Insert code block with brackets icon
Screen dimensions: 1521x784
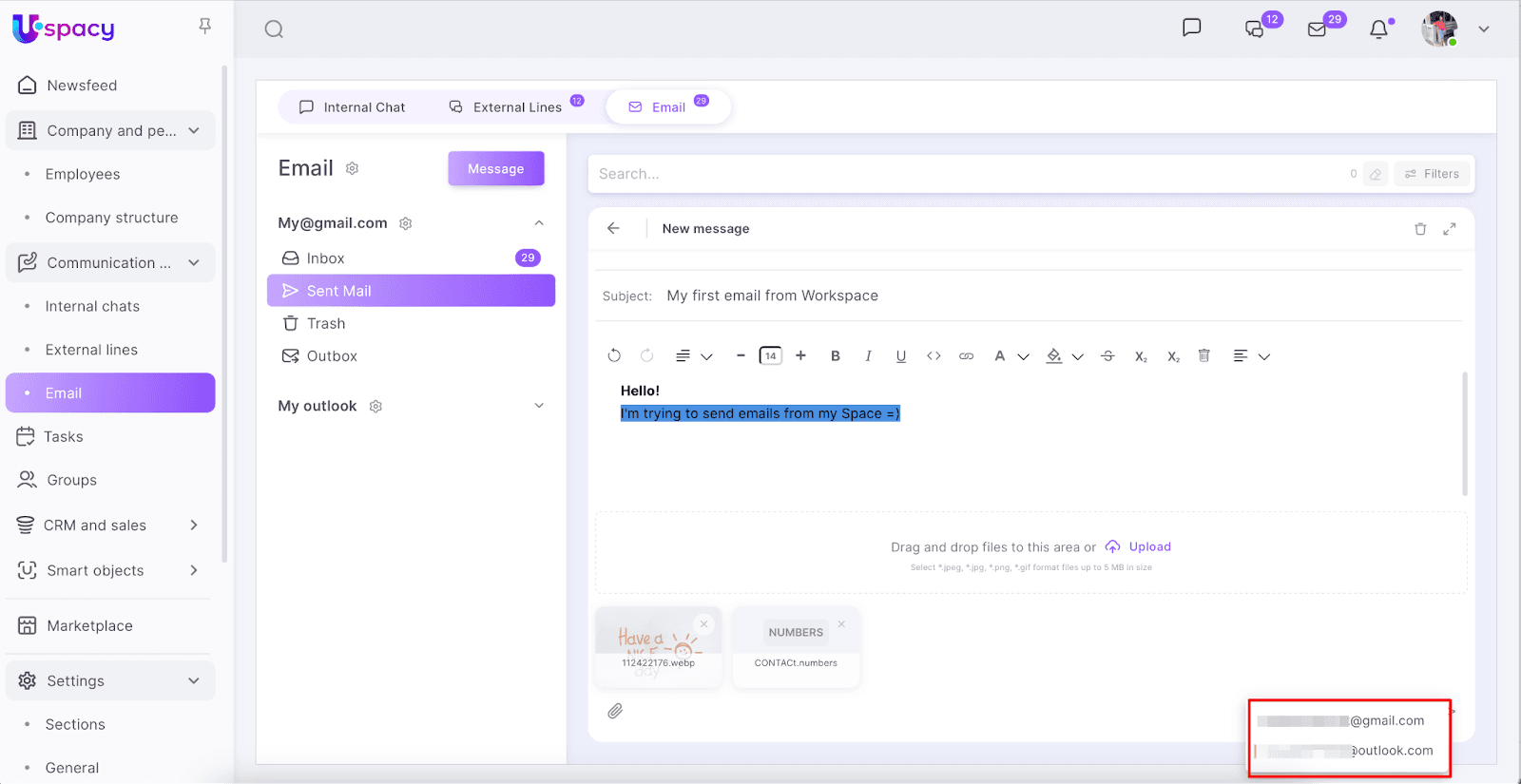[934, 356]
